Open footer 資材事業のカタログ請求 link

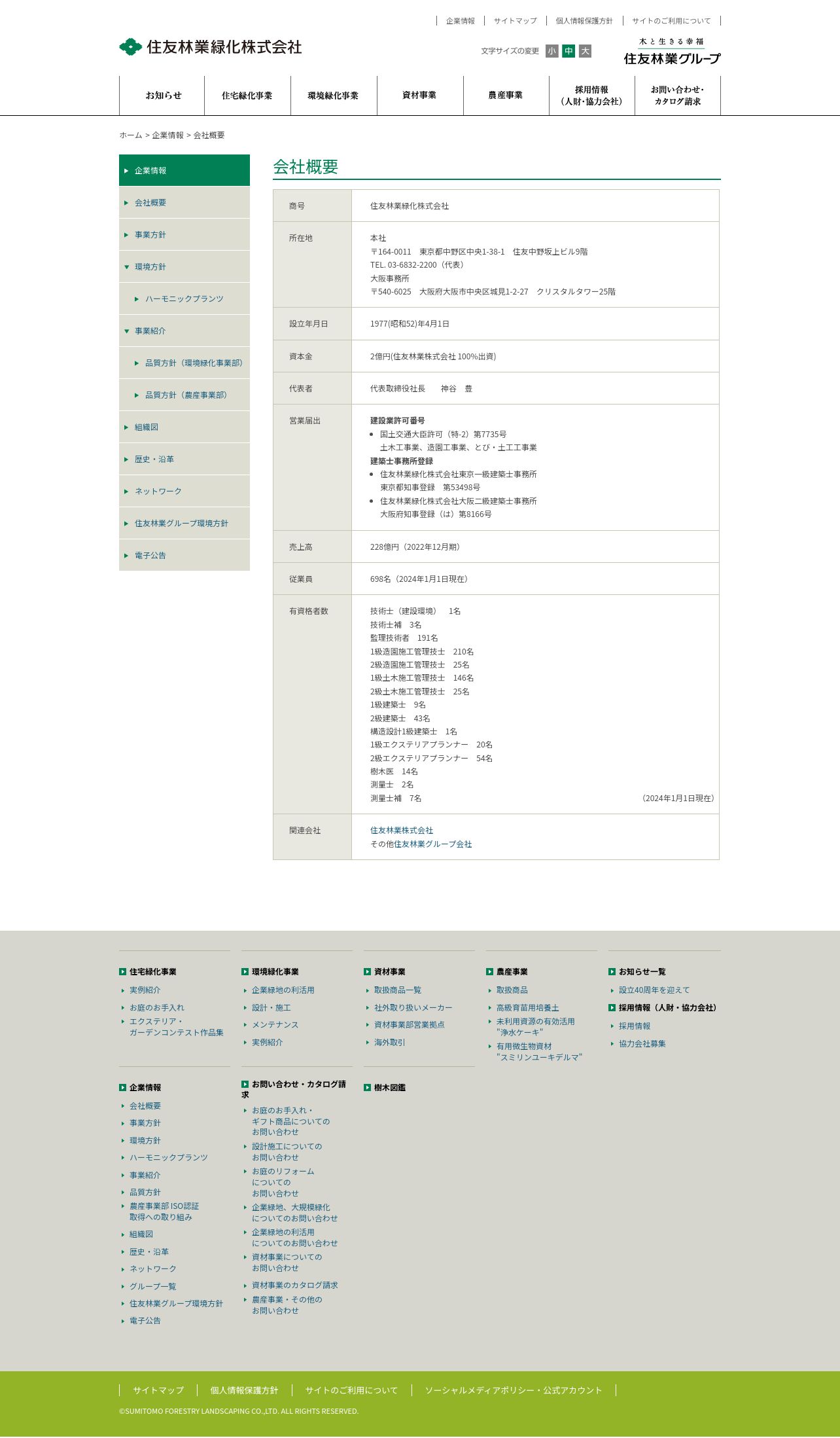coord(295,1285)
